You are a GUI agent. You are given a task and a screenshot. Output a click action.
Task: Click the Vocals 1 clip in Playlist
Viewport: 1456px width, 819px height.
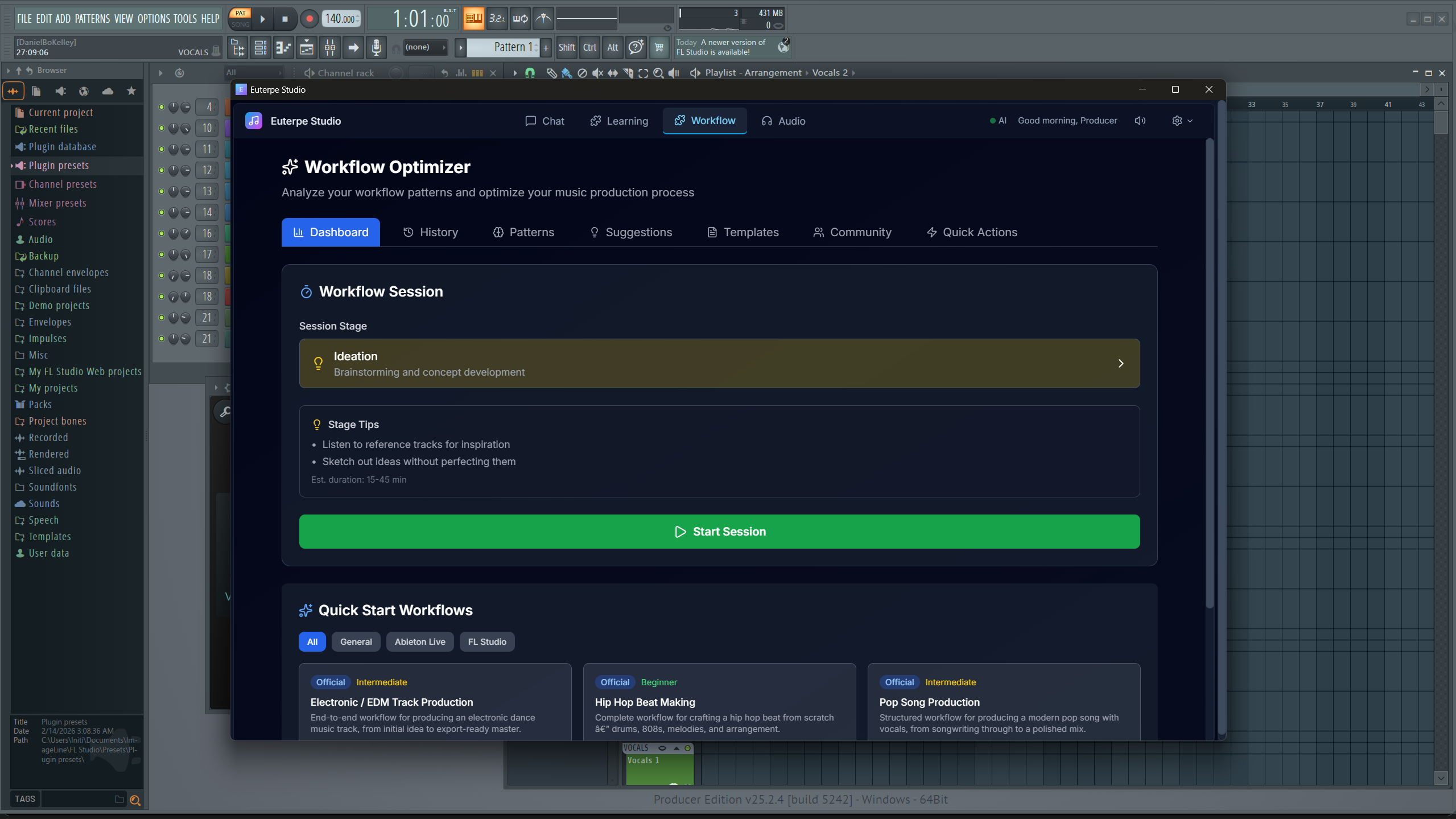click(660, 769)
